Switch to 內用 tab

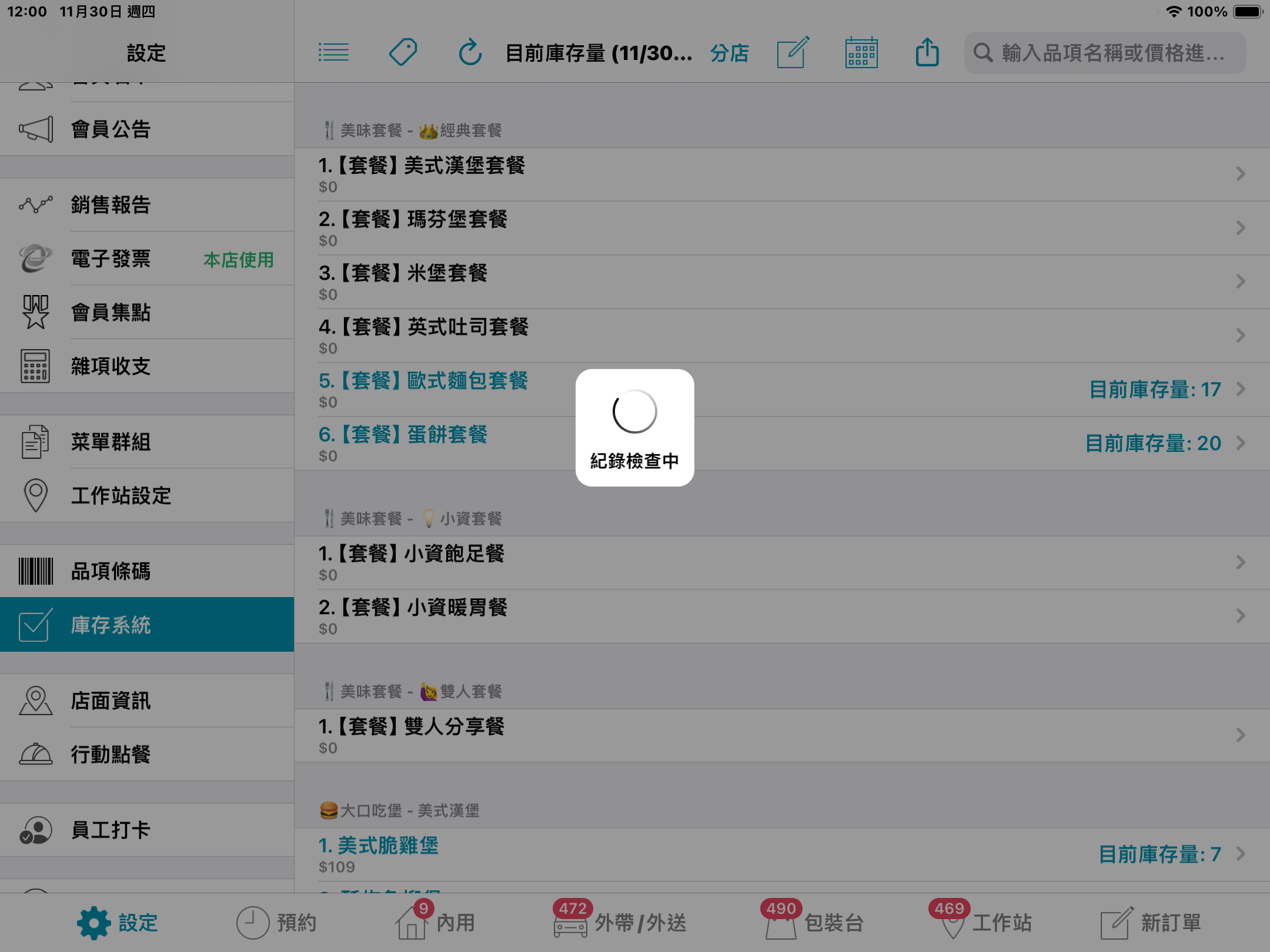436,921
